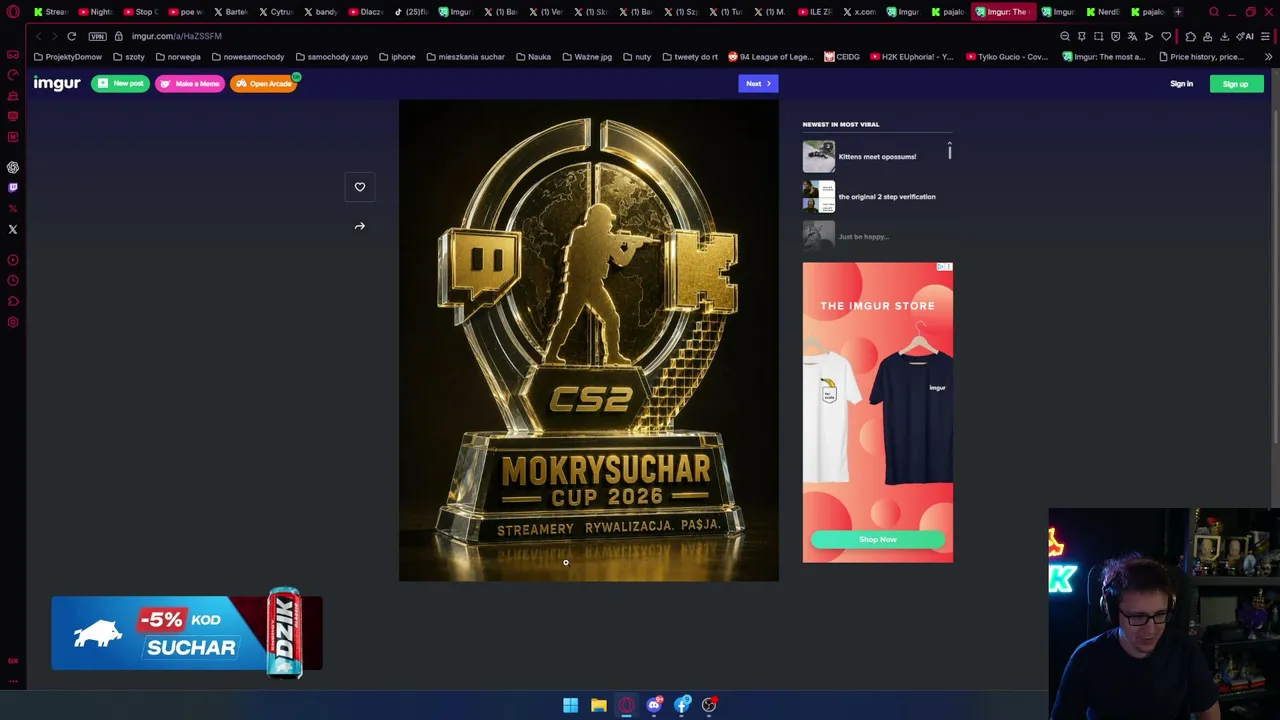The height and width of the screenshot is (720, 1280).
Task: Switch to the ILE ZR YouTube tab
Action: coord(815,12)
